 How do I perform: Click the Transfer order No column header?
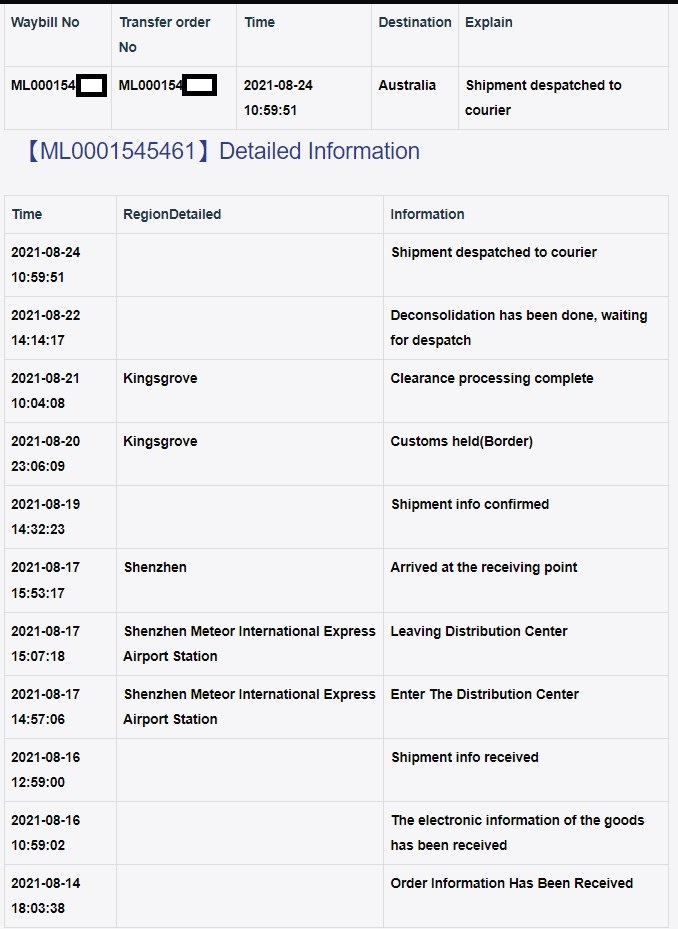(165, 34)
